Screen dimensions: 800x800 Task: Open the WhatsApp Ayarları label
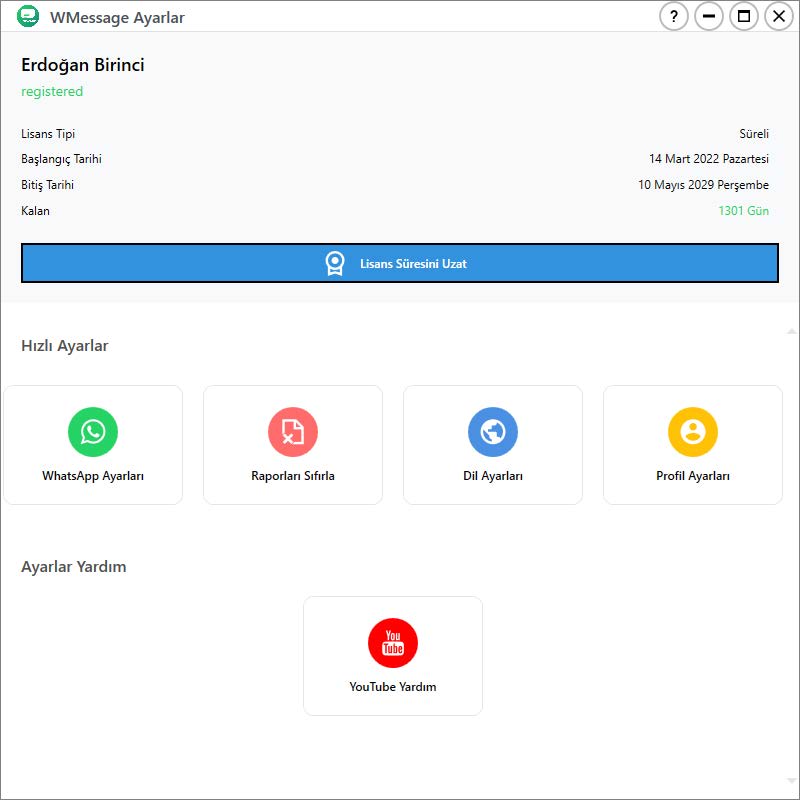tap(93, 476)
